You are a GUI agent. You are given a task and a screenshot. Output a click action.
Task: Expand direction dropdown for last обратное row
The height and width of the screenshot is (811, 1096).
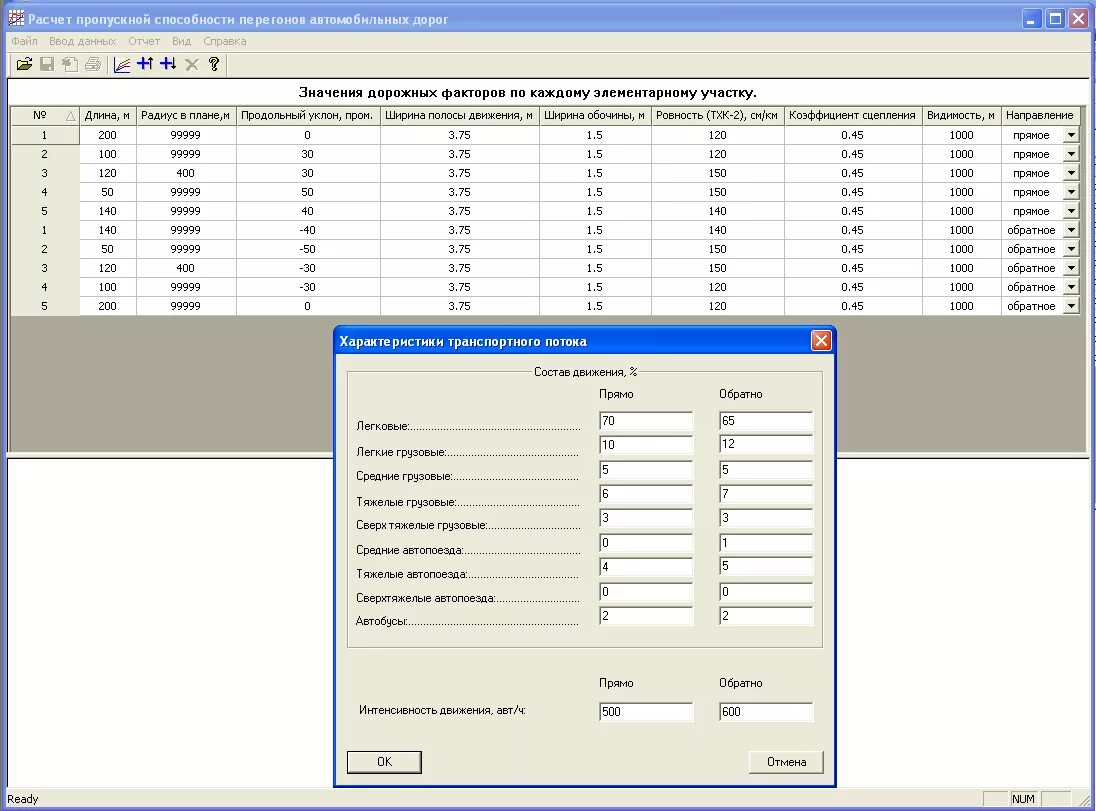click(x=1071, y=306)
